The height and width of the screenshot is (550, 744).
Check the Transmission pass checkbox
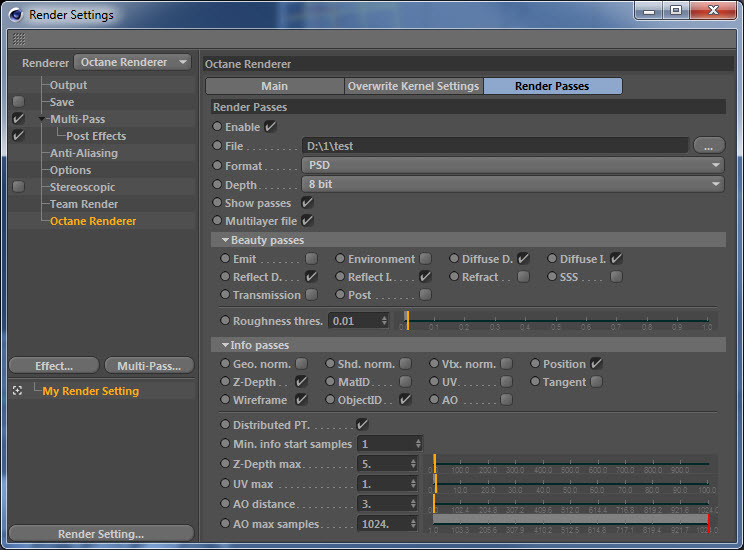click(311, 295)
